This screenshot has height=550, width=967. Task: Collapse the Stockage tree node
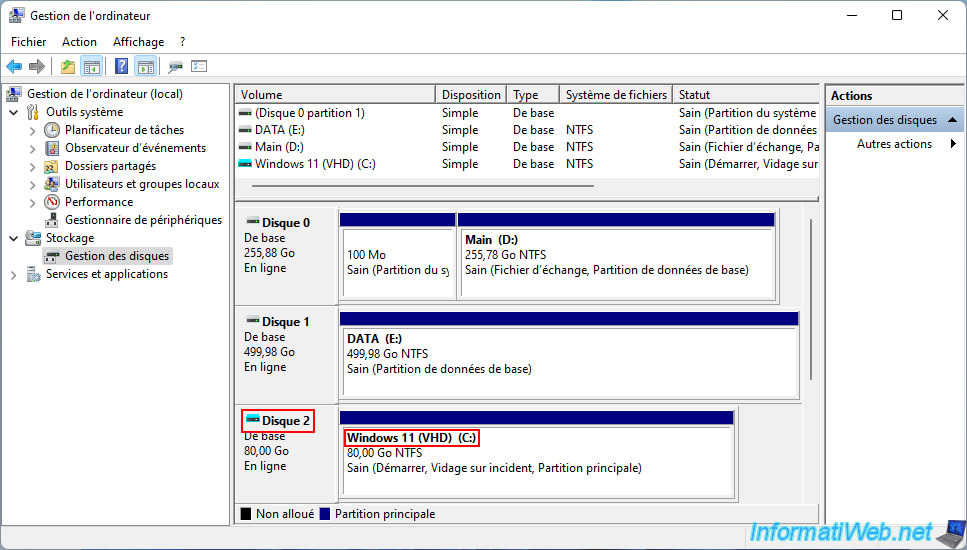(x=14, y=238)
